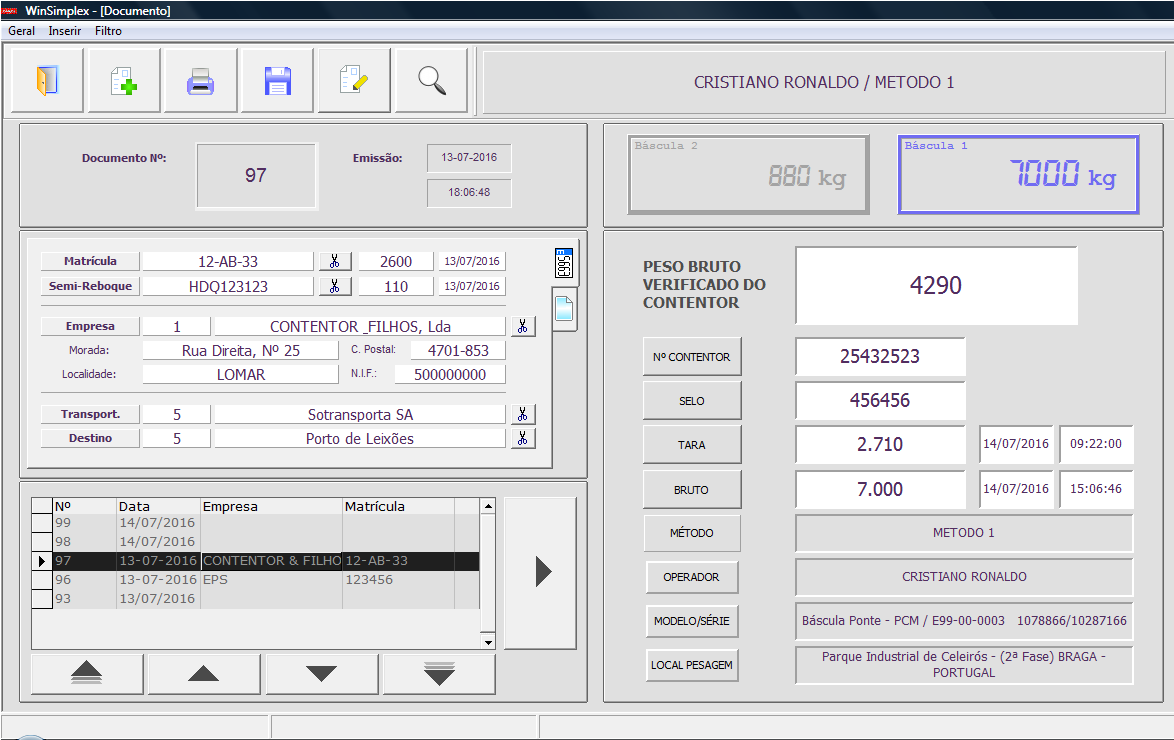Click the tare weight field 2.710
The image size is (1174, 740).
880,445
